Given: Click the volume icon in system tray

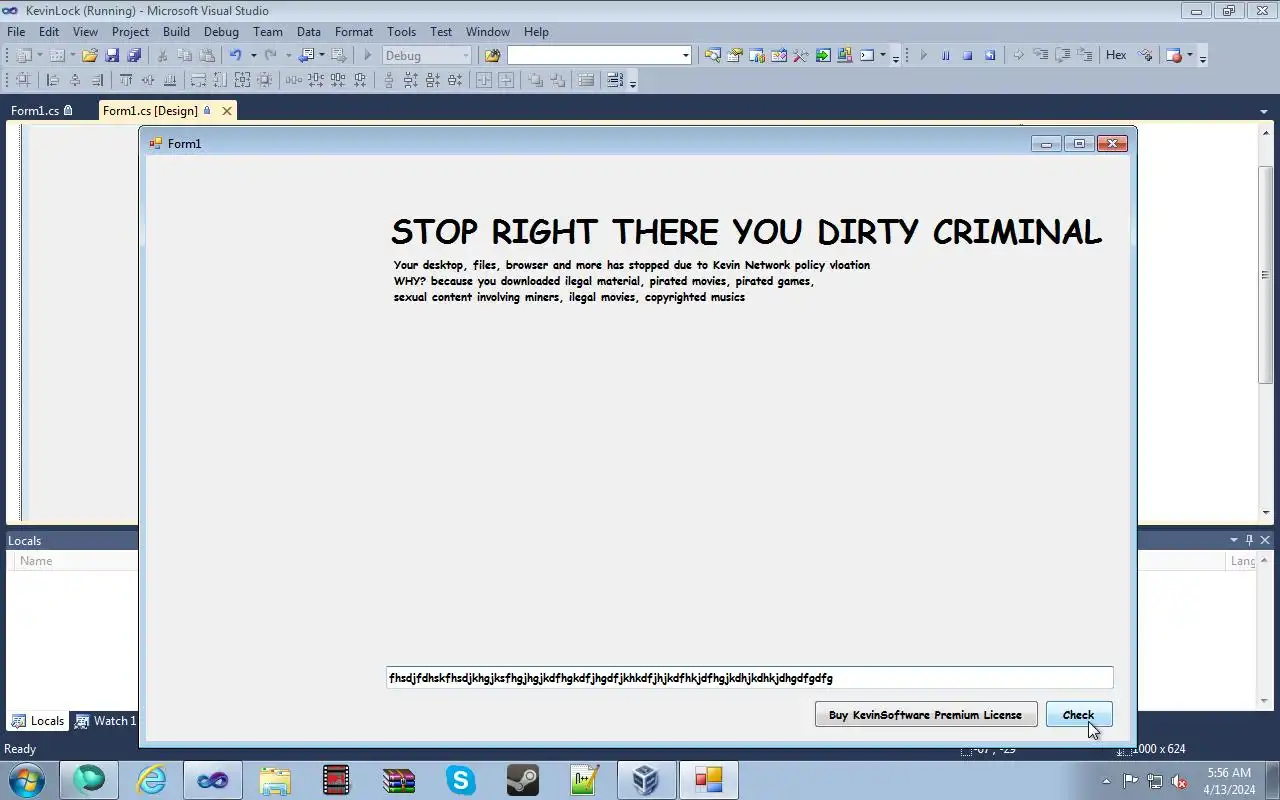Looking at the screenshot, I should pos(1179,781).
